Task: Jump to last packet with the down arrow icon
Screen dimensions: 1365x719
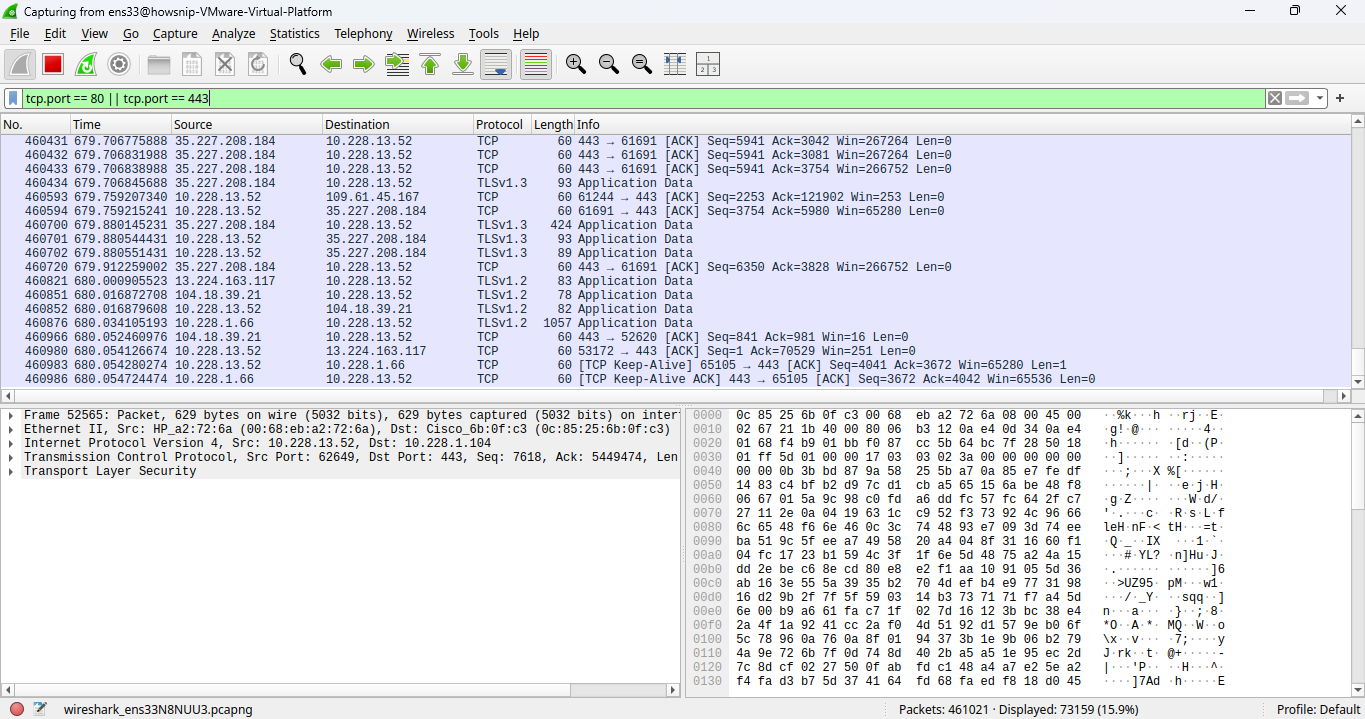Action: point(463,64)
